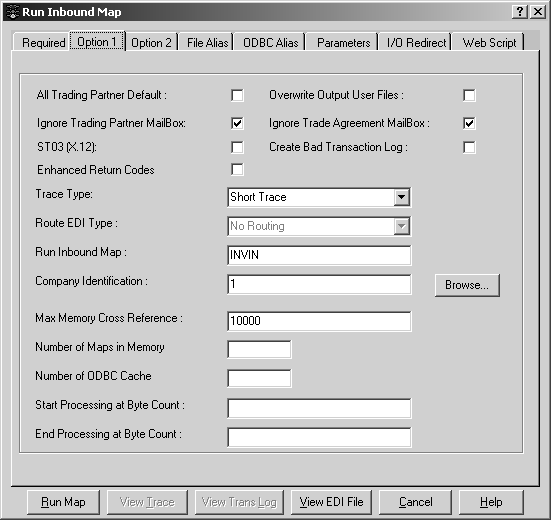The width and height of the screenshot is (551, 520).
Task: Click the application icon in title bar
Action: click(x=12, y=12)
